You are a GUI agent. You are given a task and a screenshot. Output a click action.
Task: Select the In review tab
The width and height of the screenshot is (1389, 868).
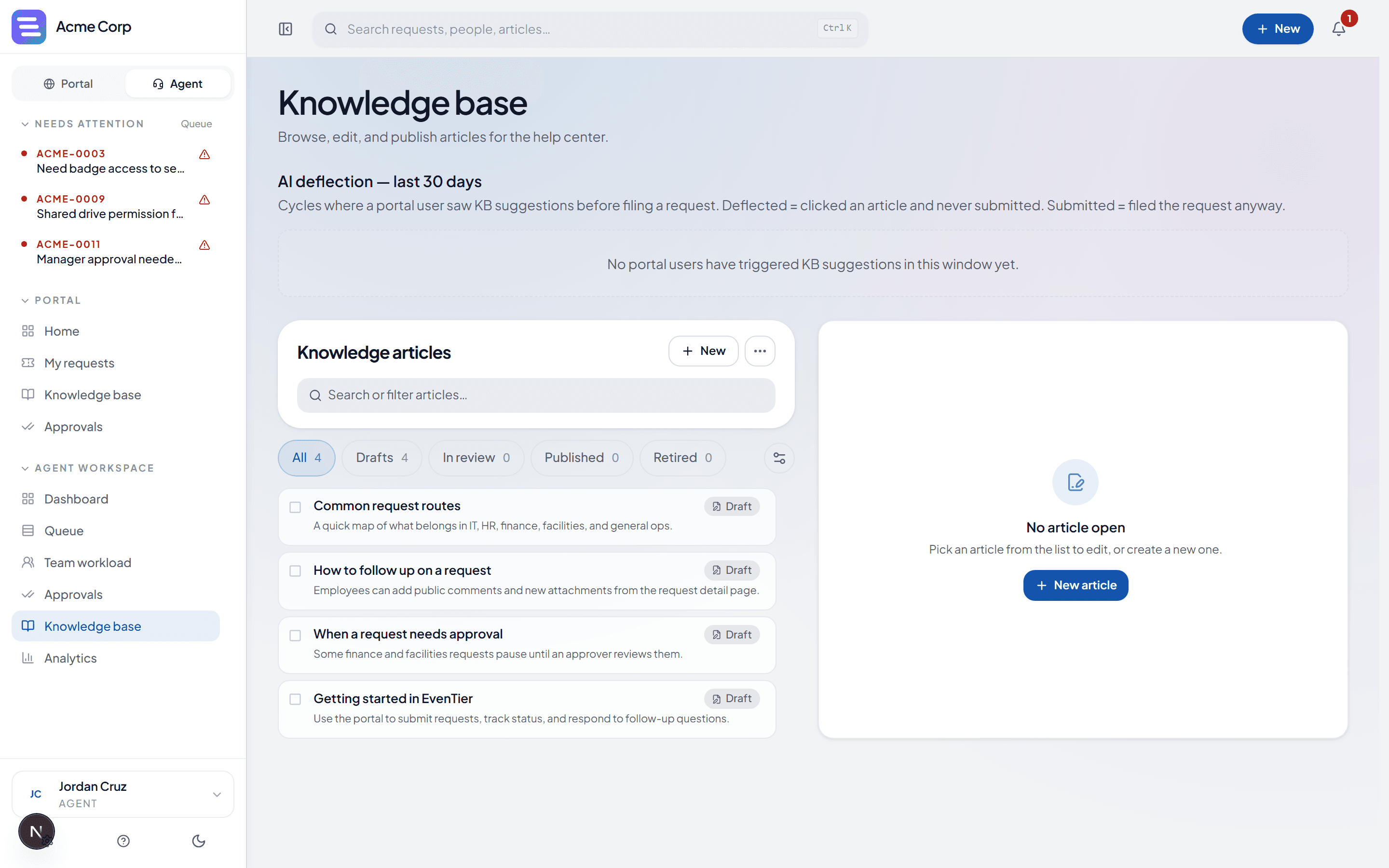coord(476,458)
